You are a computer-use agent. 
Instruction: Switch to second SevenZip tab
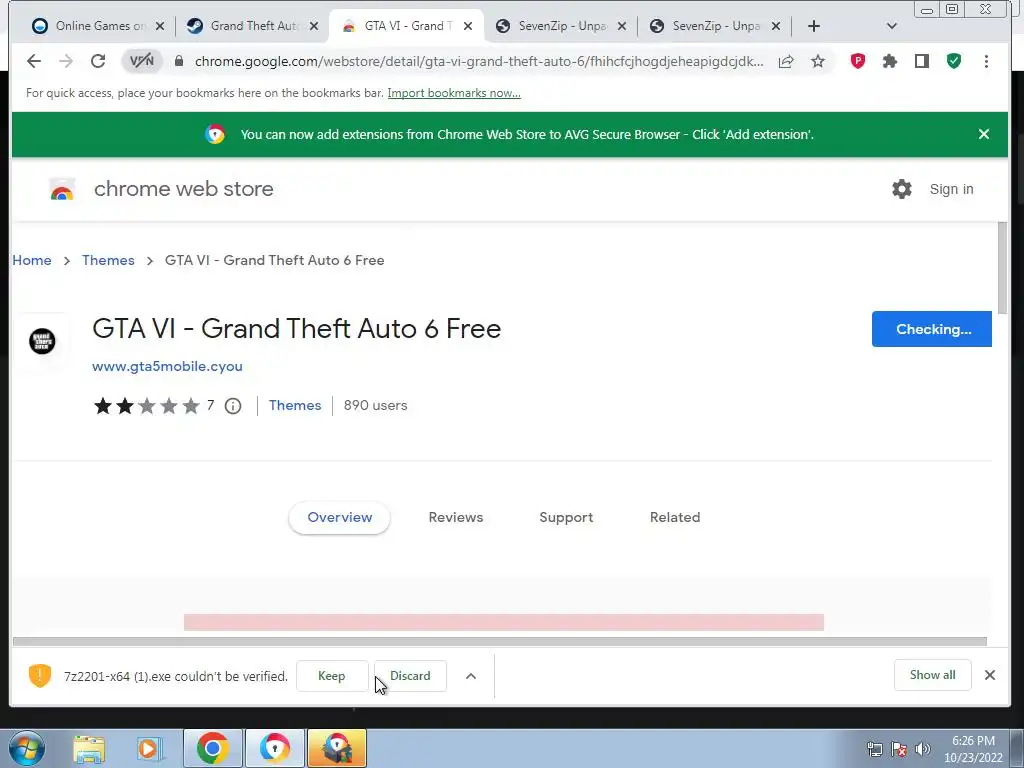(x=715, y=26)
